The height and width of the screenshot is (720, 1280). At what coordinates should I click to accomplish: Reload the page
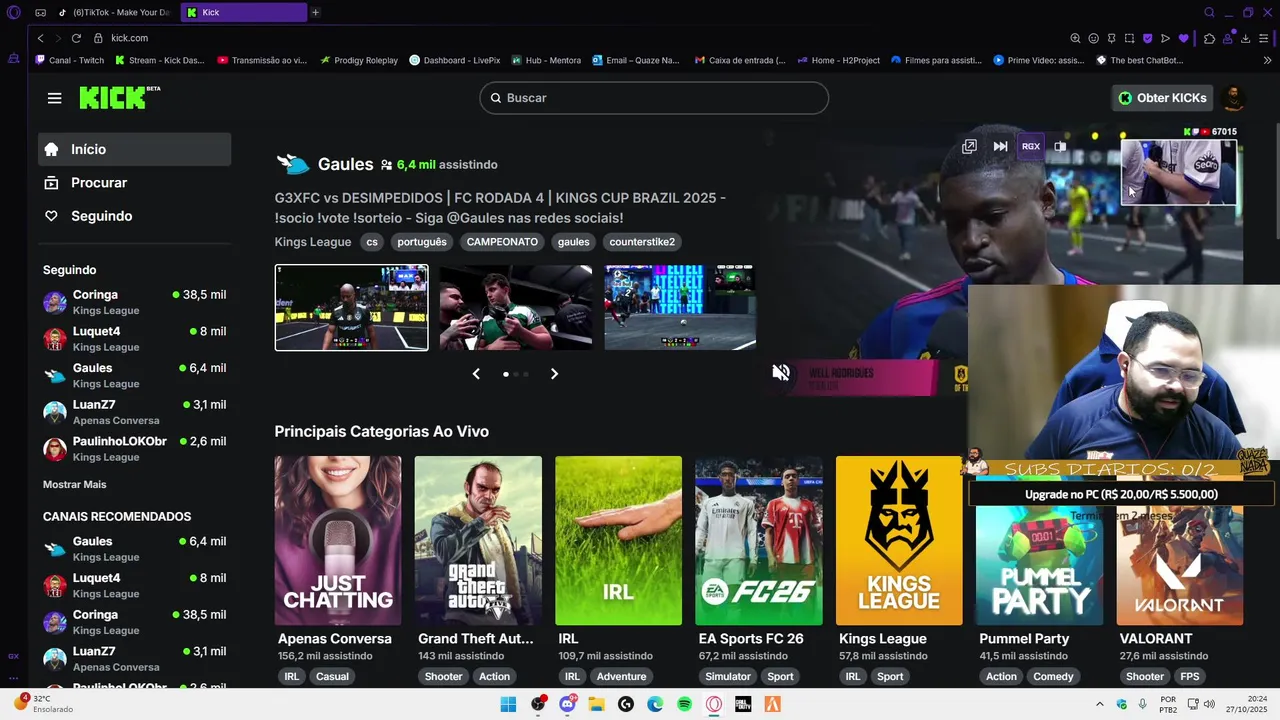coord(75,38)
